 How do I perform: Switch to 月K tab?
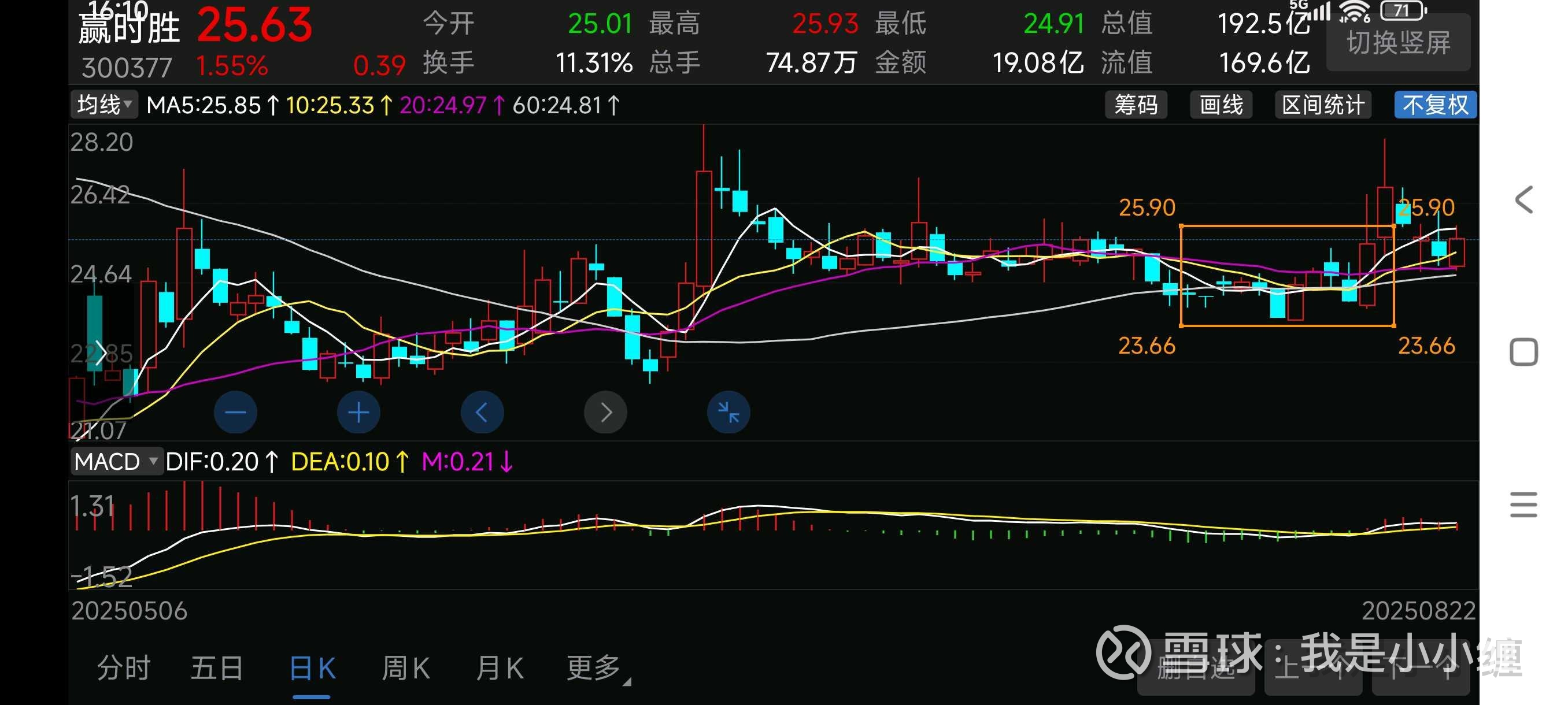click(499, 668)
